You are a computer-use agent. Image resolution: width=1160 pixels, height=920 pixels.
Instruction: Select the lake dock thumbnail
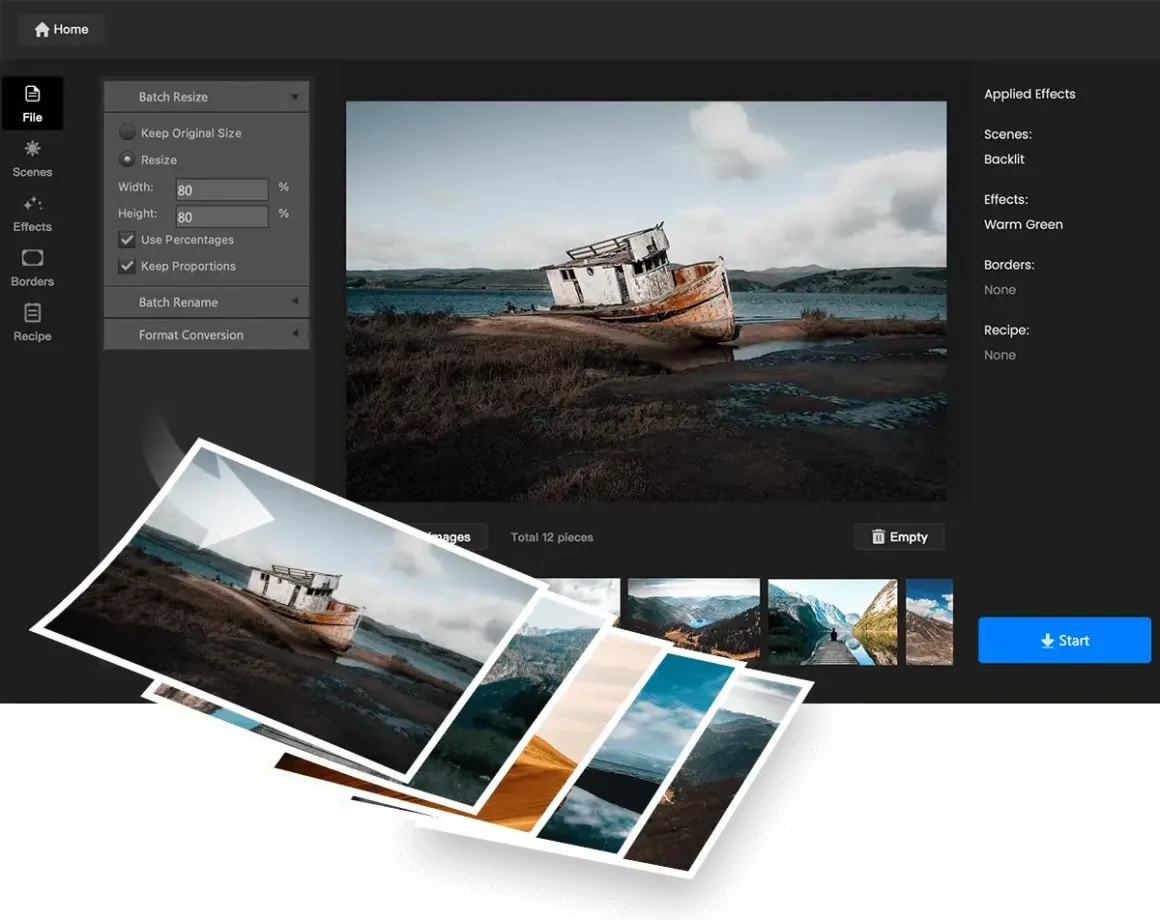[832, 621]
